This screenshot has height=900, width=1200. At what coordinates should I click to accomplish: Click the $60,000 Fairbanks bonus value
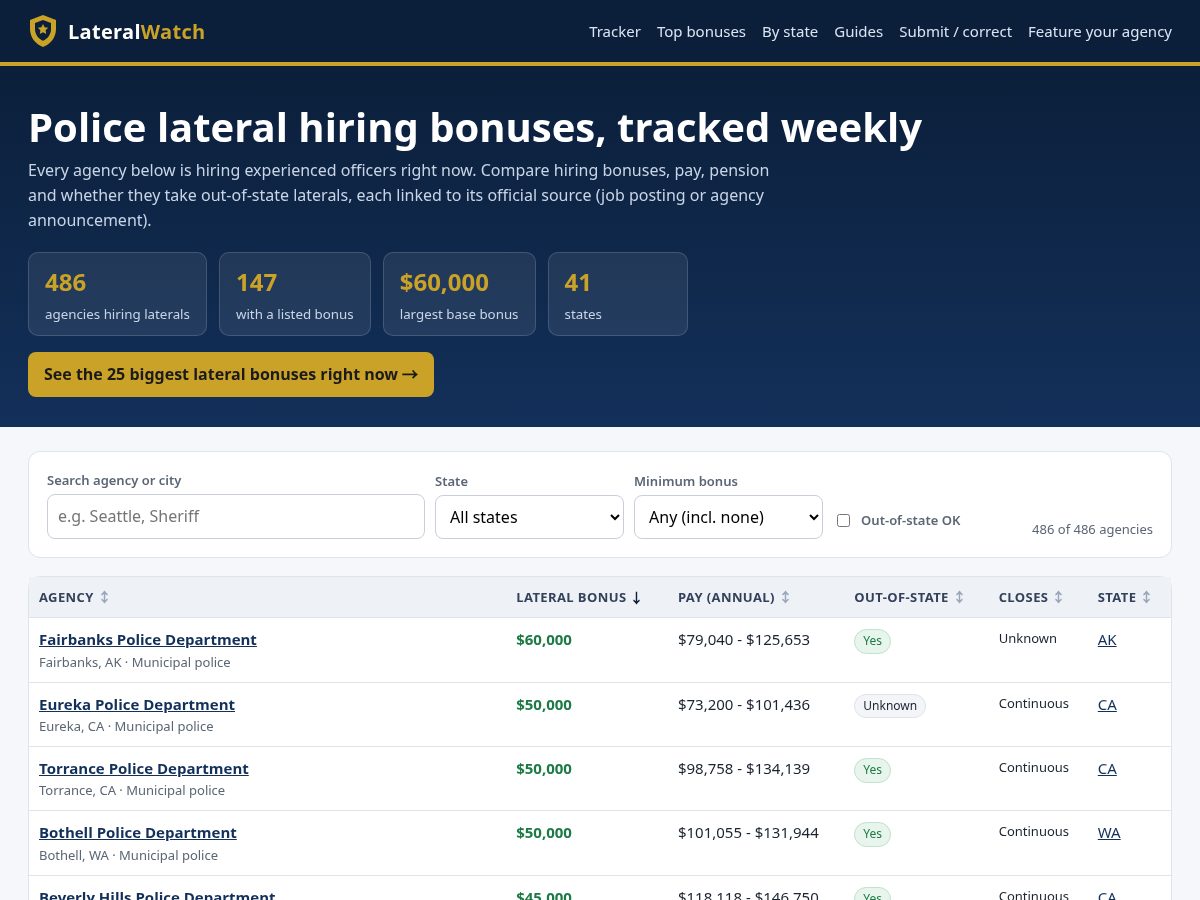(544, 639)
